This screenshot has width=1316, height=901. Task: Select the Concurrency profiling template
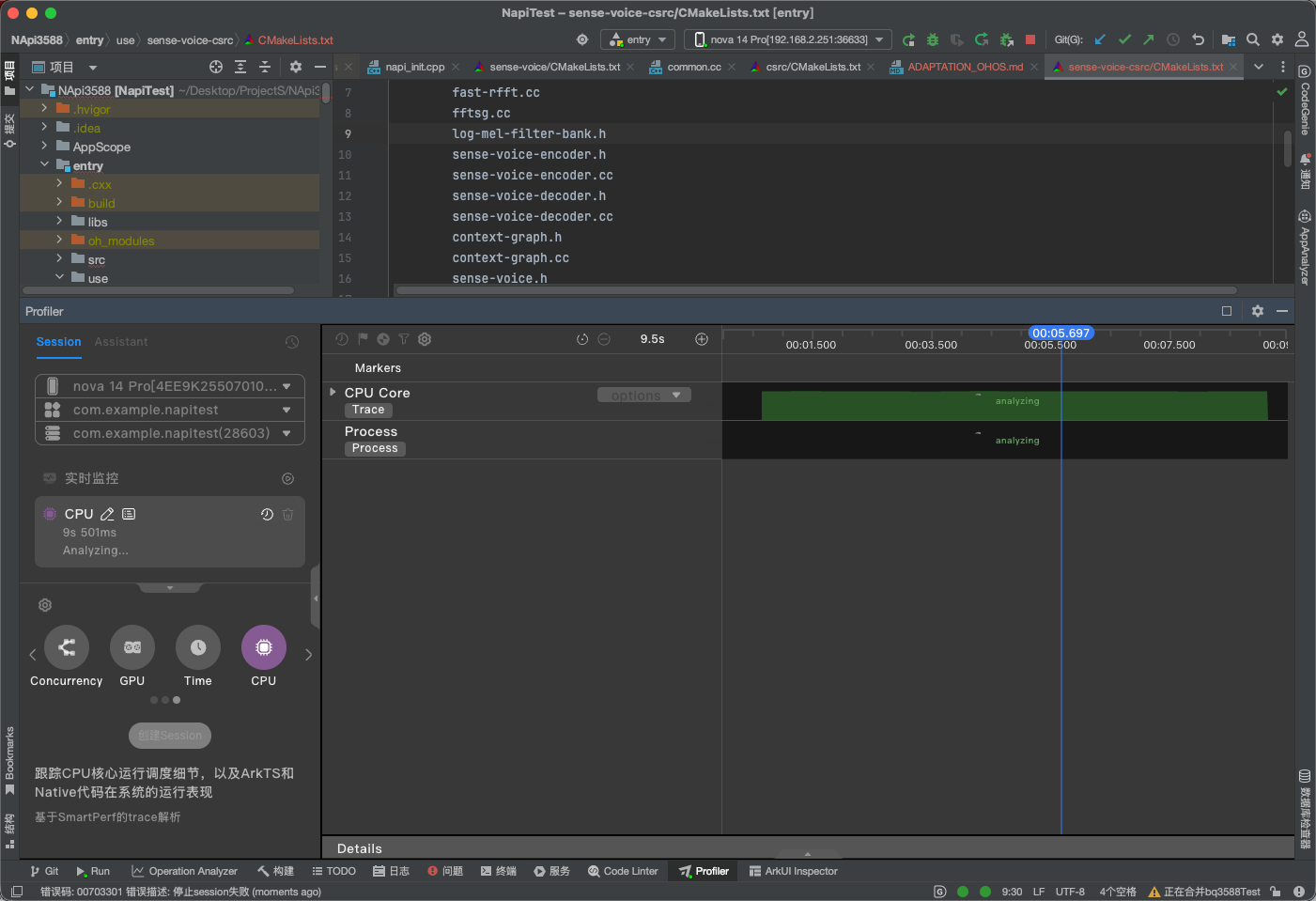(x=67, y=647)
